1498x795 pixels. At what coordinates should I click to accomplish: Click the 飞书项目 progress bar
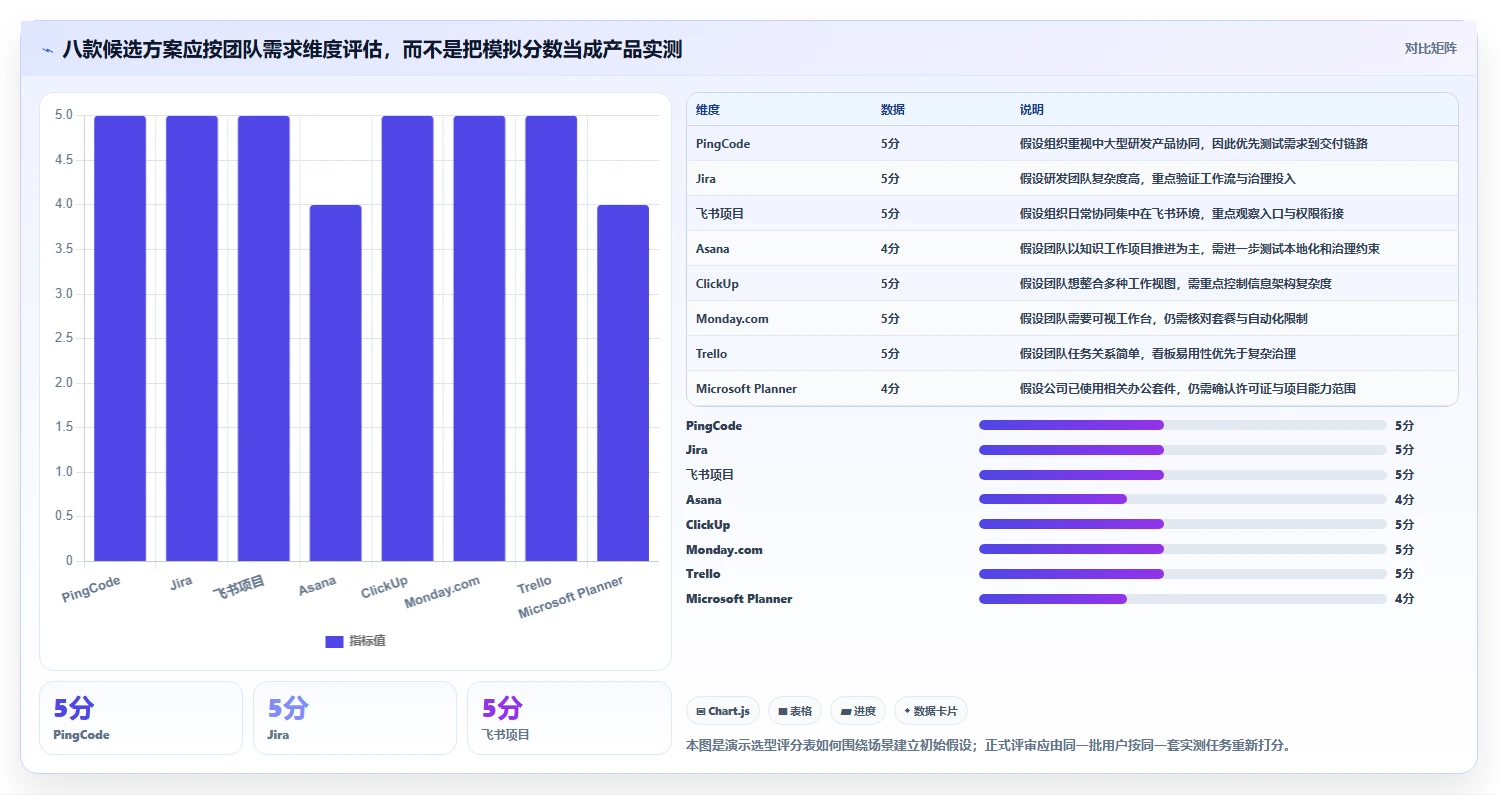point(1183,475)
